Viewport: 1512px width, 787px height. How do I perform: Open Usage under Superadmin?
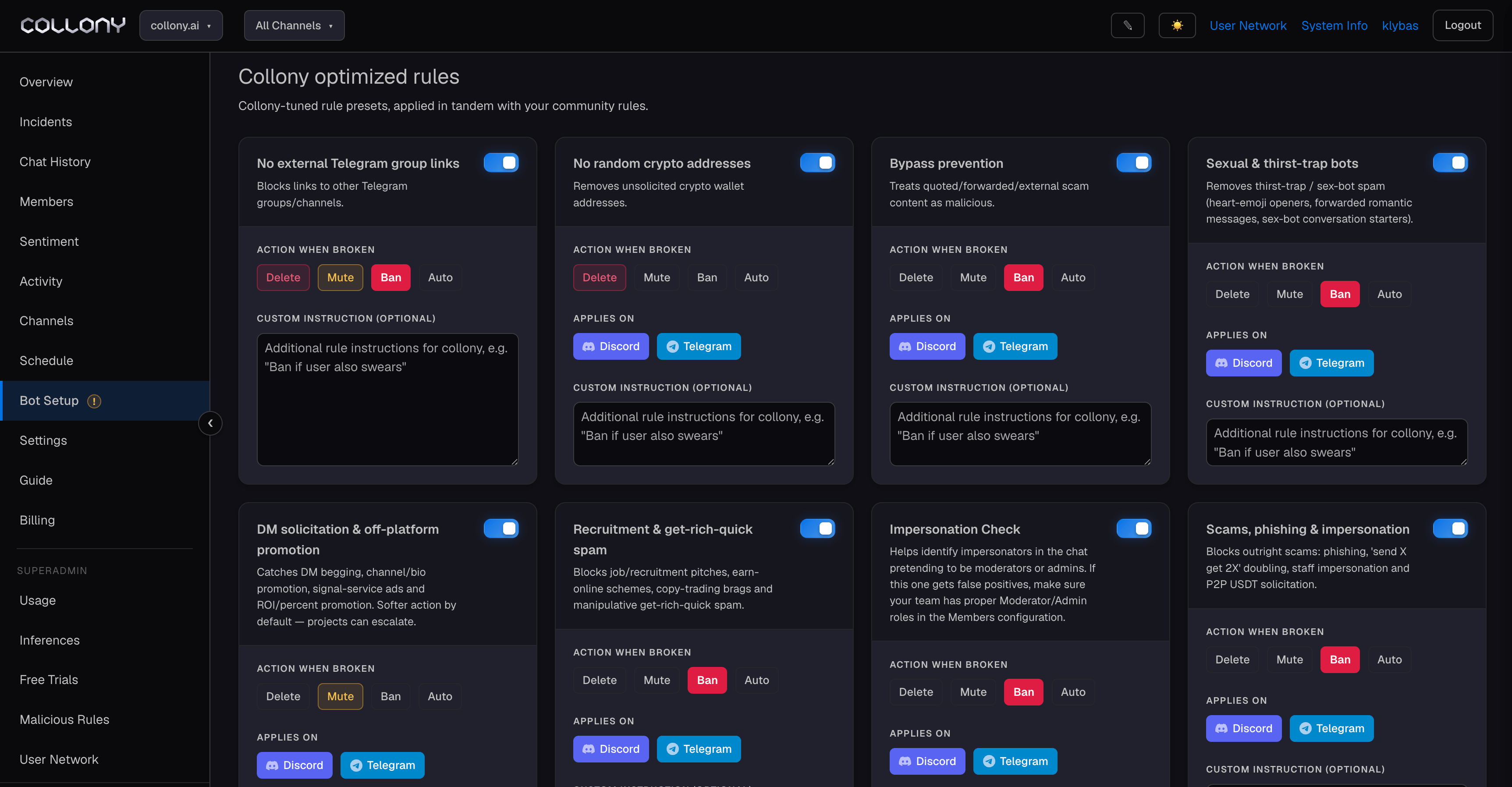click(105, 600)
